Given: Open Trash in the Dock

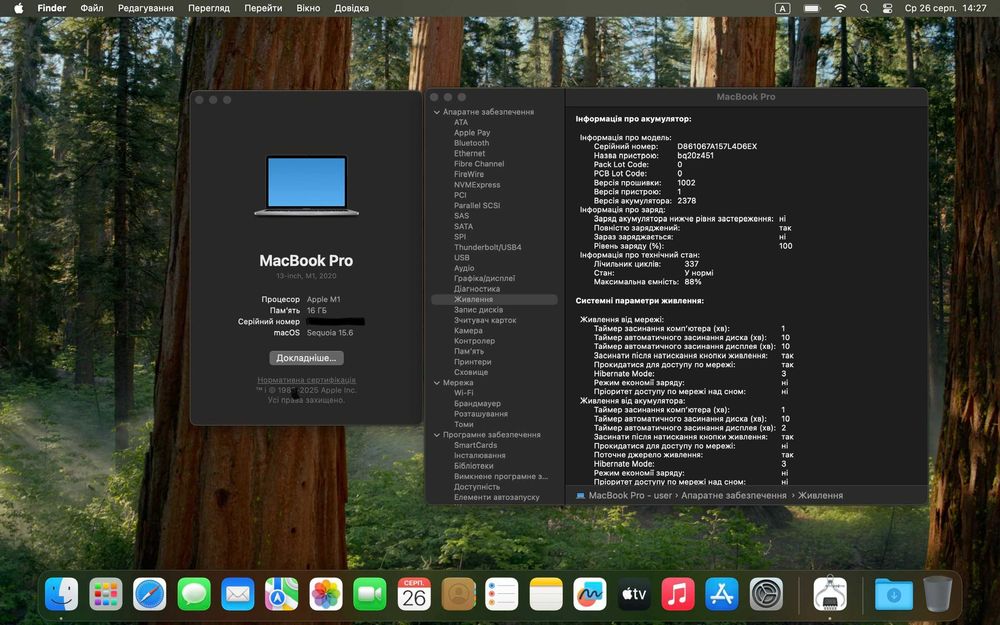Looking at the screenshot, I should coord(938,593).
